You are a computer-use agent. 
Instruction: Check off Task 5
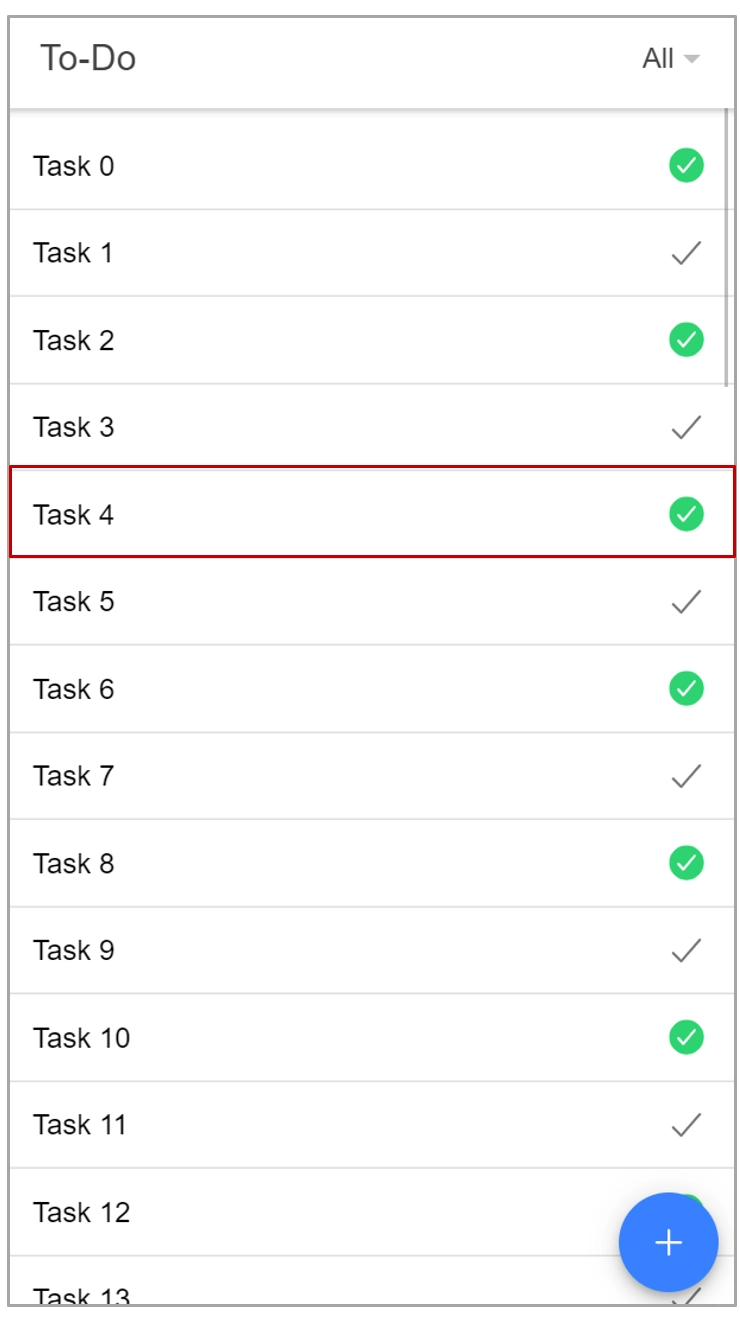point(686,601)
